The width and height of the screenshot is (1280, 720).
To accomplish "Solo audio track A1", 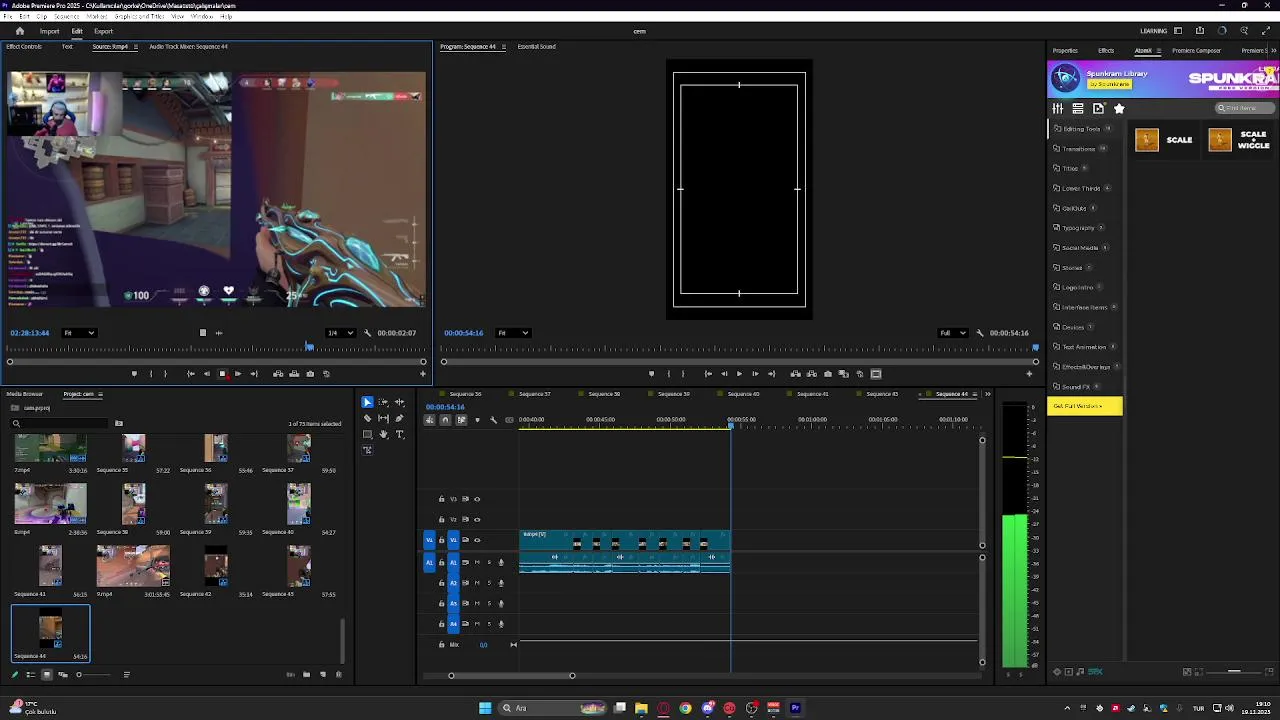I will pyautogui.click(x=489, y=562).
